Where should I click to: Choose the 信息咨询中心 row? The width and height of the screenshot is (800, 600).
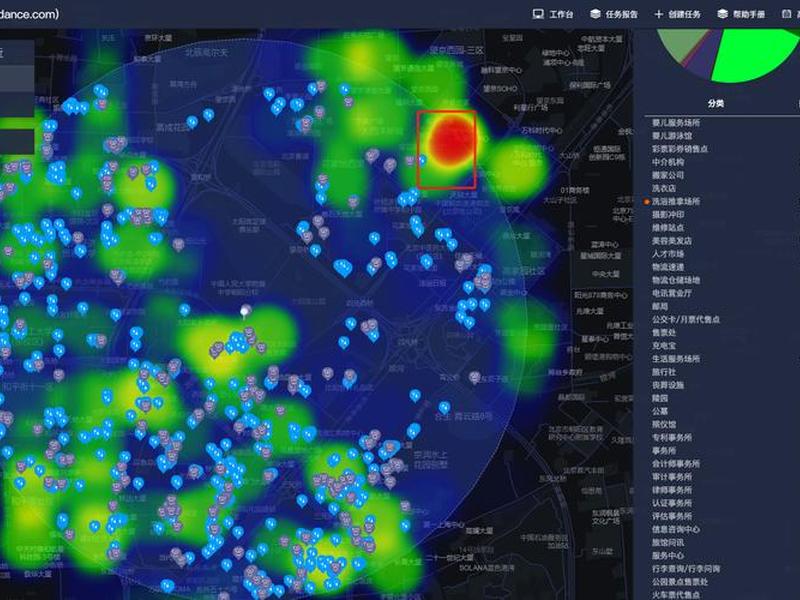tap(676, 529)
